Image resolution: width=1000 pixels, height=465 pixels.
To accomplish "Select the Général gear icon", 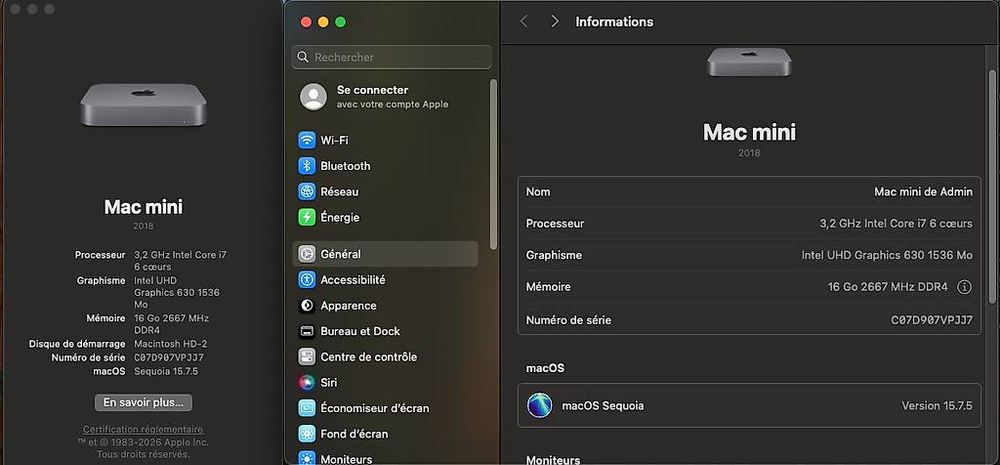I will [x=307, y=254].
